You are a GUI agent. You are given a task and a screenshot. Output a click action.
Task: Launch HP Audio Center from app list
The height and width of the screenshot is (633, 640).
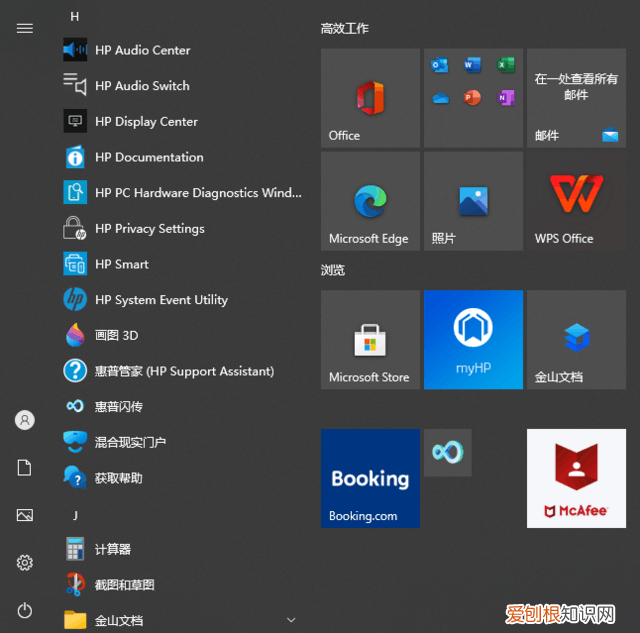[142, 50]
